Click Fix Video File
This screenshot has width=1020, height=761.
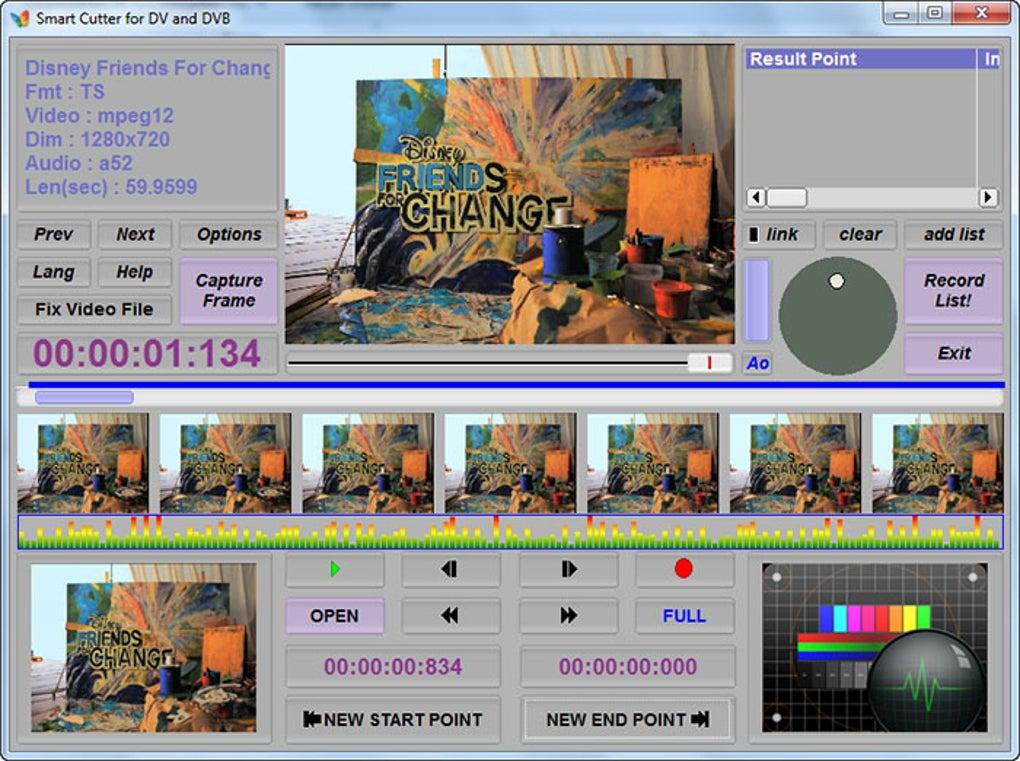94,309
